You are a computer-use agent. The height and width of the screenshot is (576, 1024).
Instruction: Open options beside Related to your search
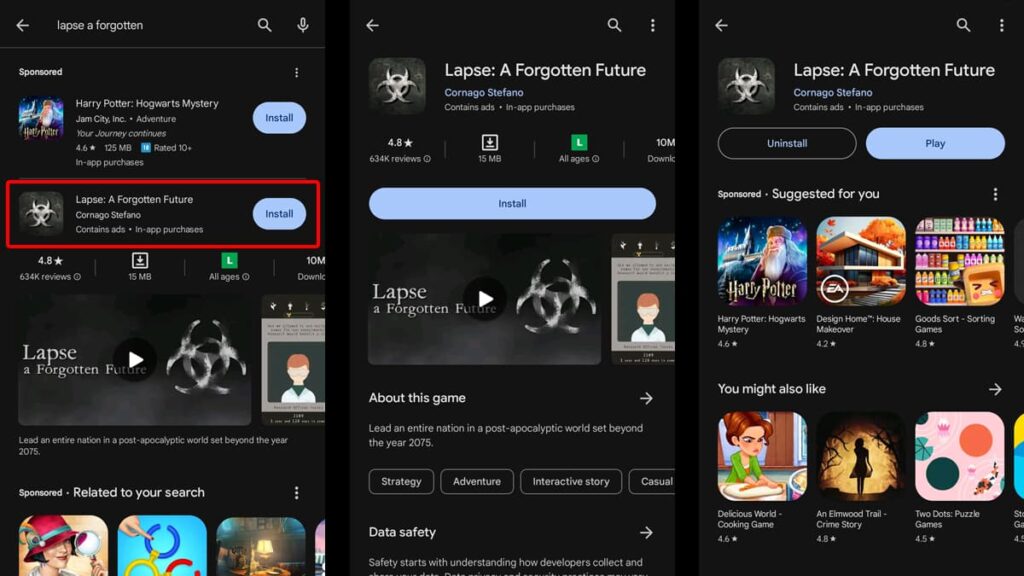point(296,493)
